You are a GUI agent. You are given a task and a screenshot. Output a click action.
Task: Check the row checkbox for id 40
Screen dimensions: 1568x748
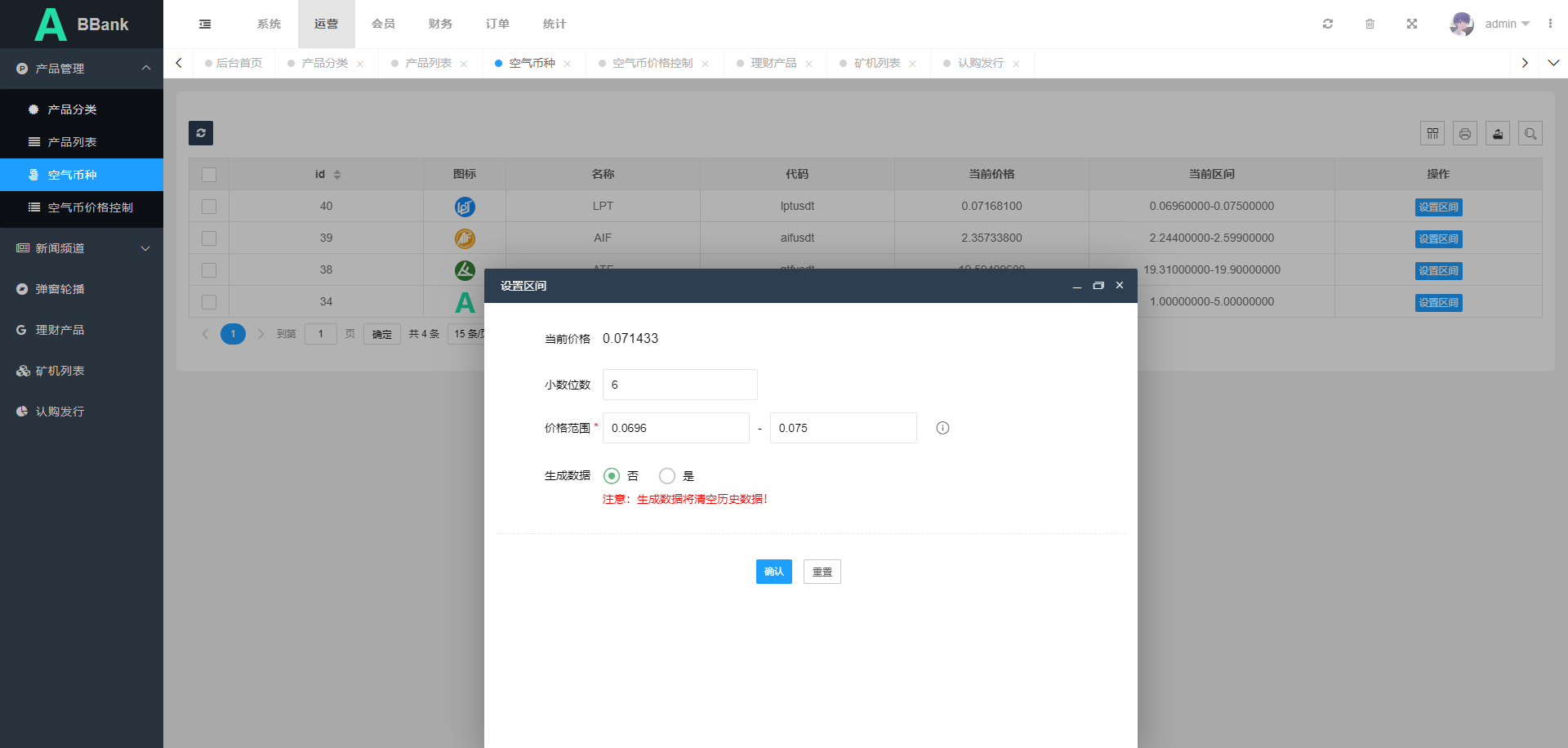point(209,207)
